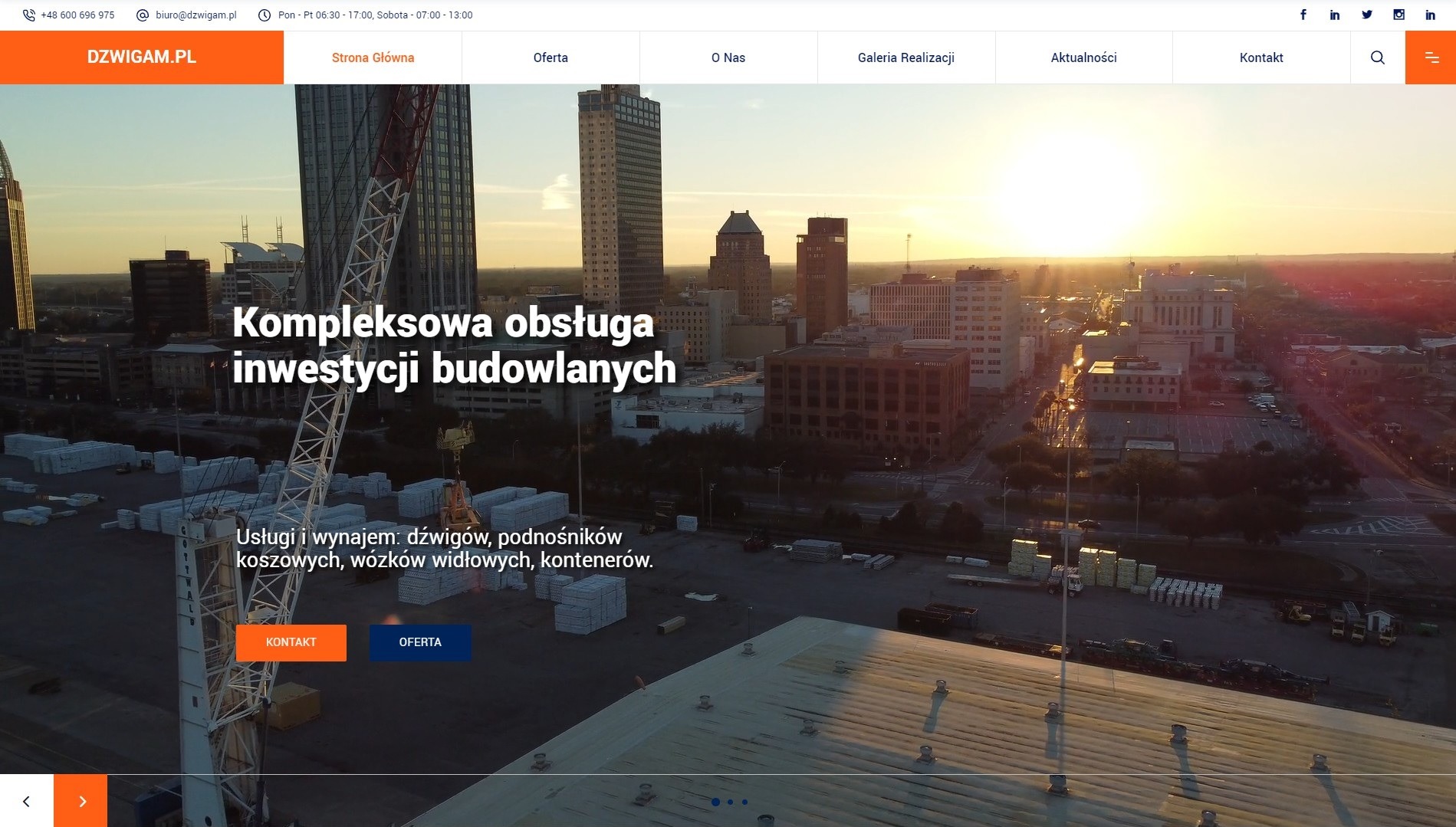Select the second carousel pagination dot

point(730,802)
